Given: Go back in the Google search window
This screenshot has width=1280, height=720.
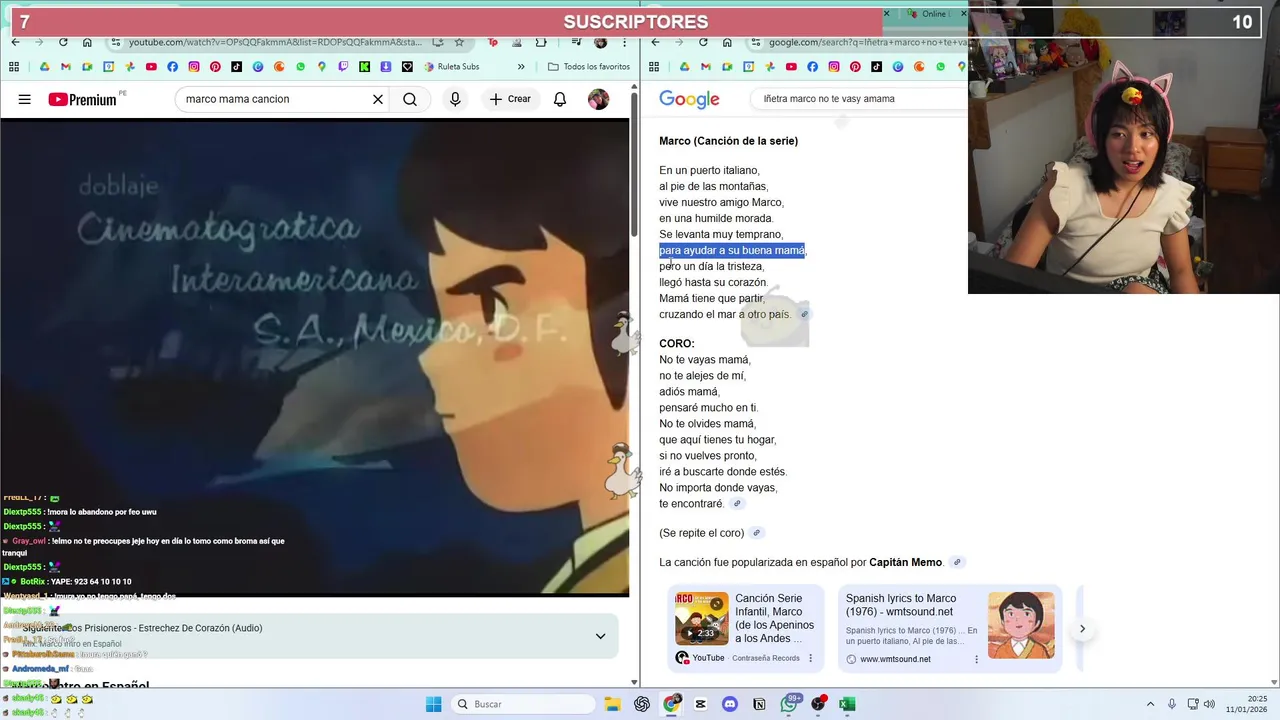Looking at the screenshot, I should click(655, 42).
